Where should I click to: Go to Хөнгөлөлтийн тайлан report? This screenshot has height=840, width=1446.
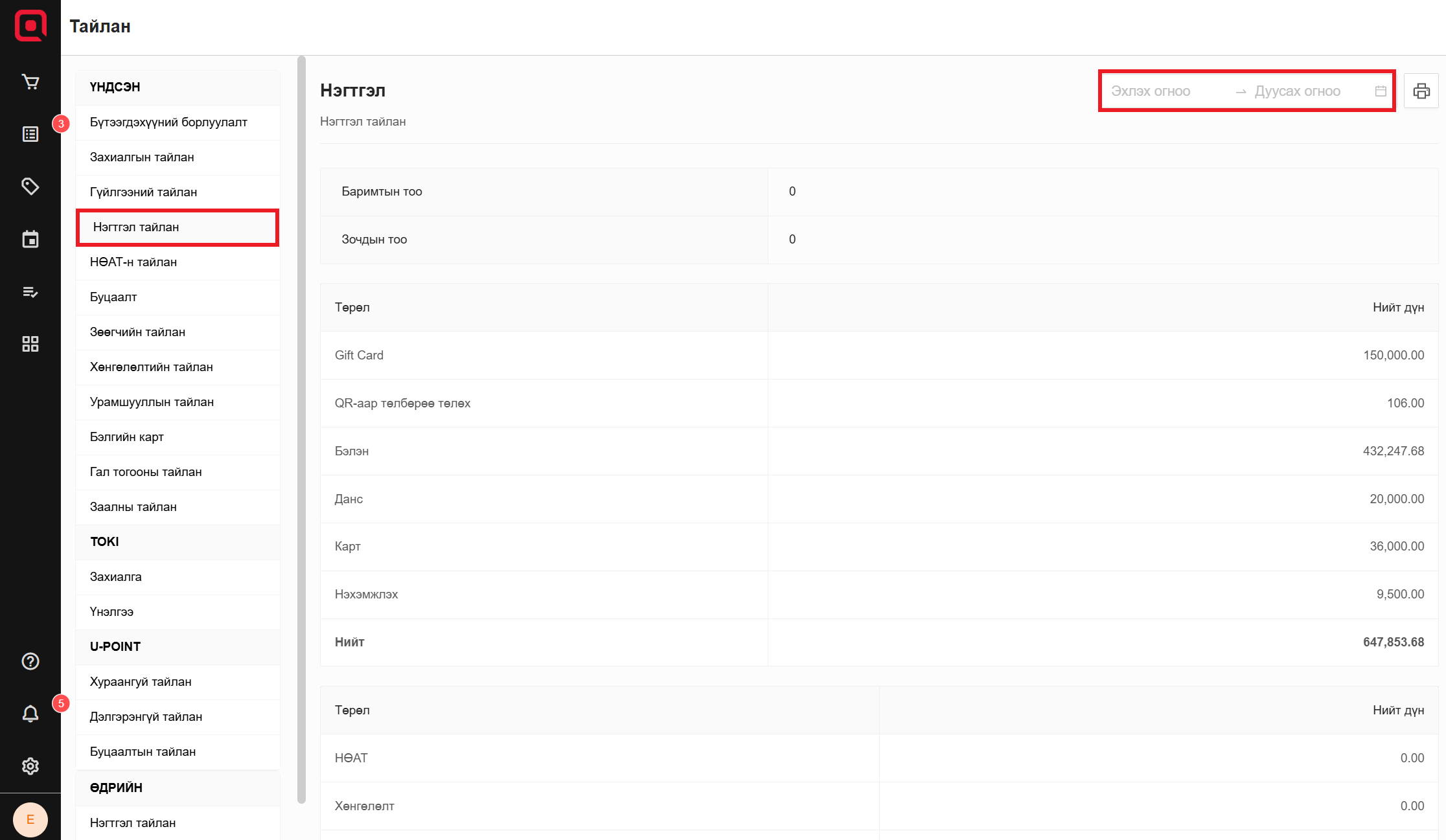point(152,367)
